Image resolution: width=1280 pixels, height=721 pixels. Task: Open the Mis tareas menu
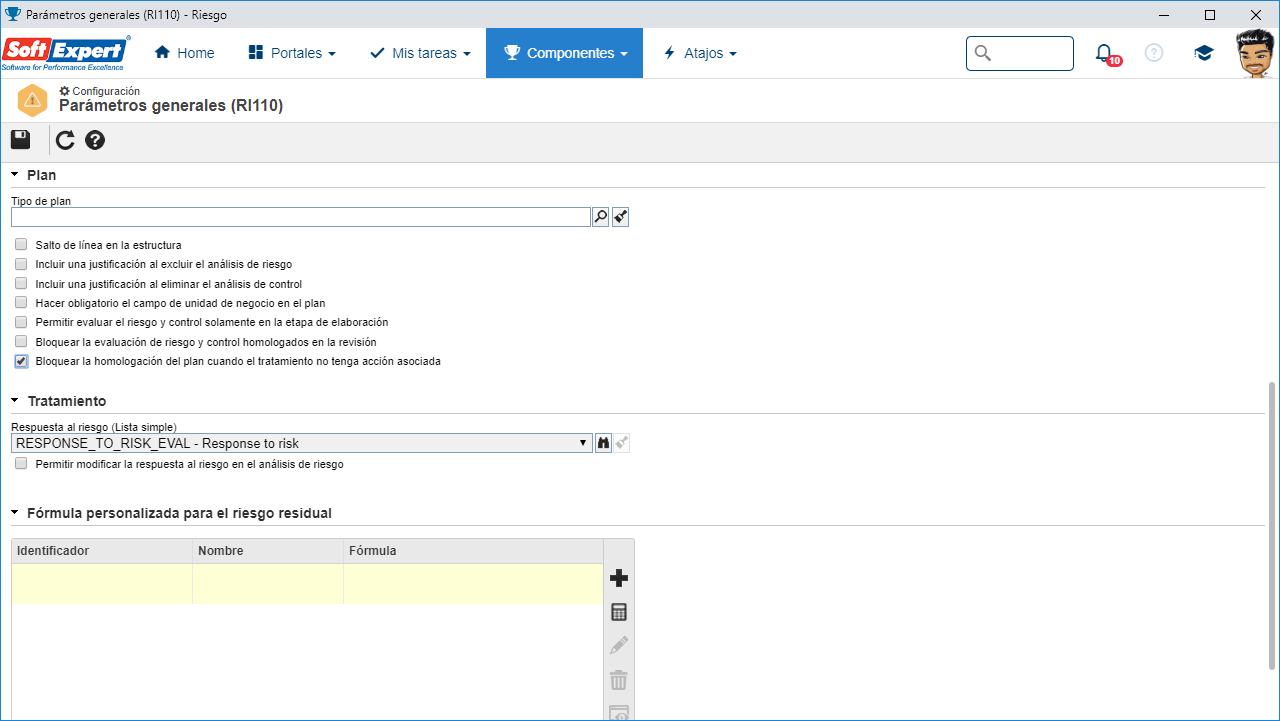point(420,53)
